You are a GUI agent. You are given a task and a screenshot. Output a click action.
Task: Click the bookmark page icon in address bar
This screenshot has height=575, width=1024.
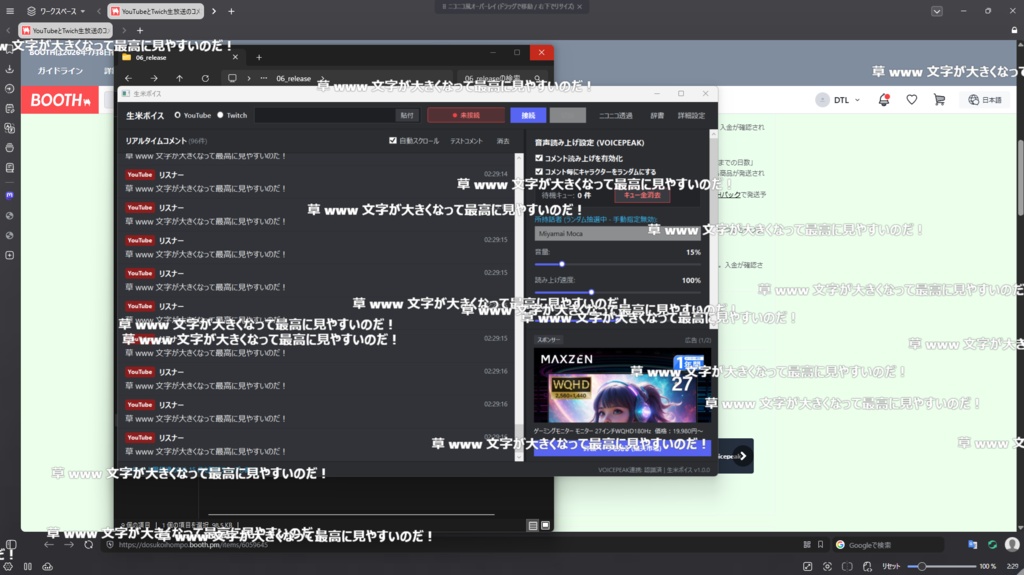click(821, 544)
